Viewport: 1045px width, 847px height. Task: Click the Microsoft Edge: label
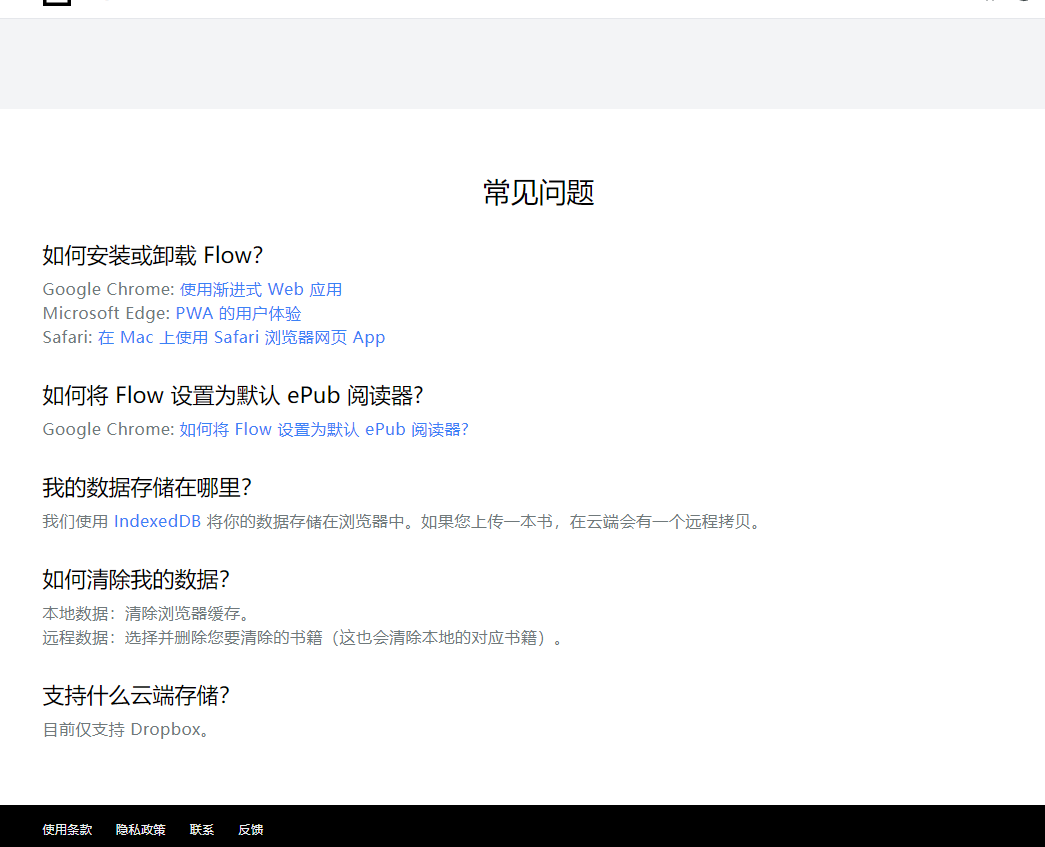106,313
